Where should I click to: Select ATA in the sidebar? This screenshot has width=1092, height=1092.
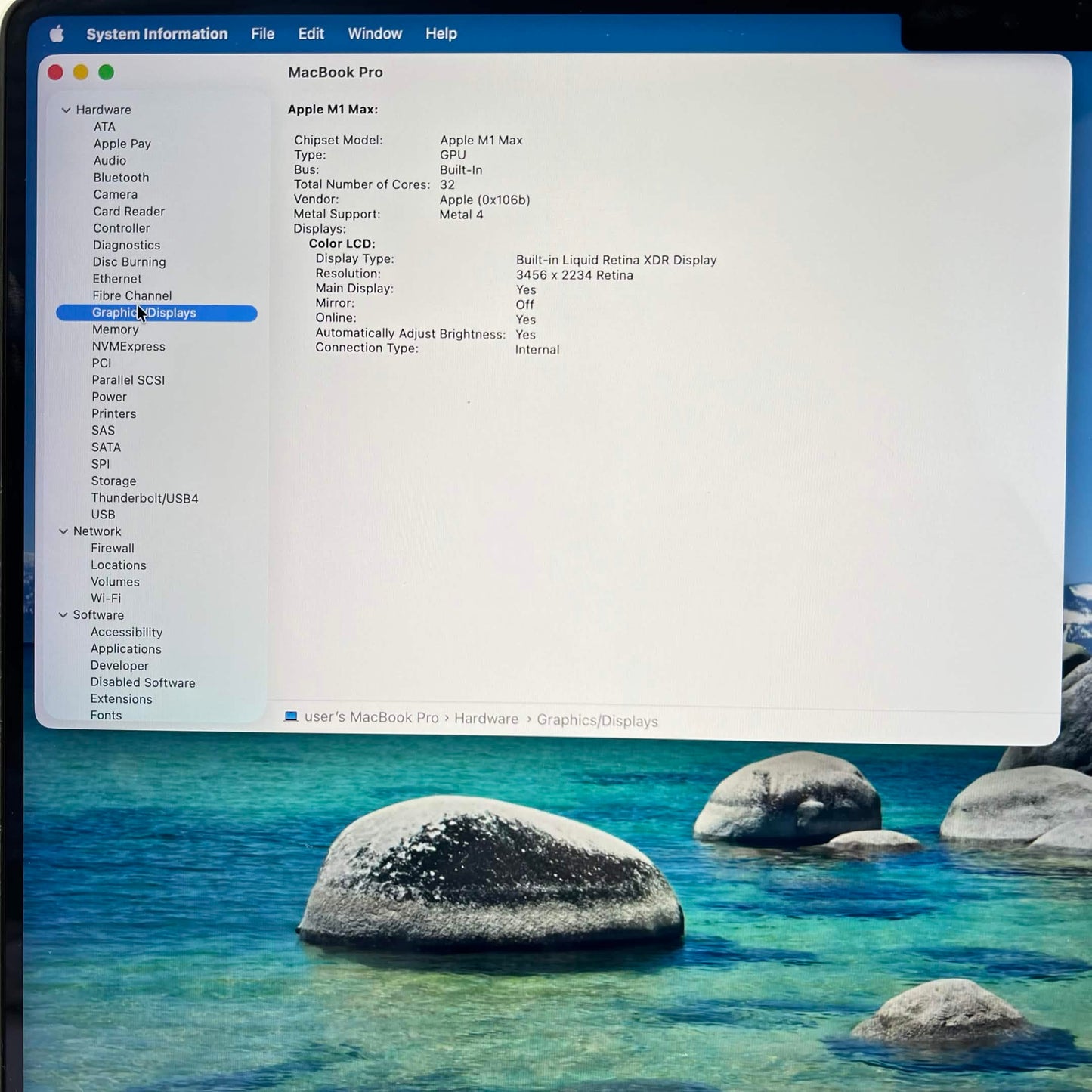pos(104,127)
